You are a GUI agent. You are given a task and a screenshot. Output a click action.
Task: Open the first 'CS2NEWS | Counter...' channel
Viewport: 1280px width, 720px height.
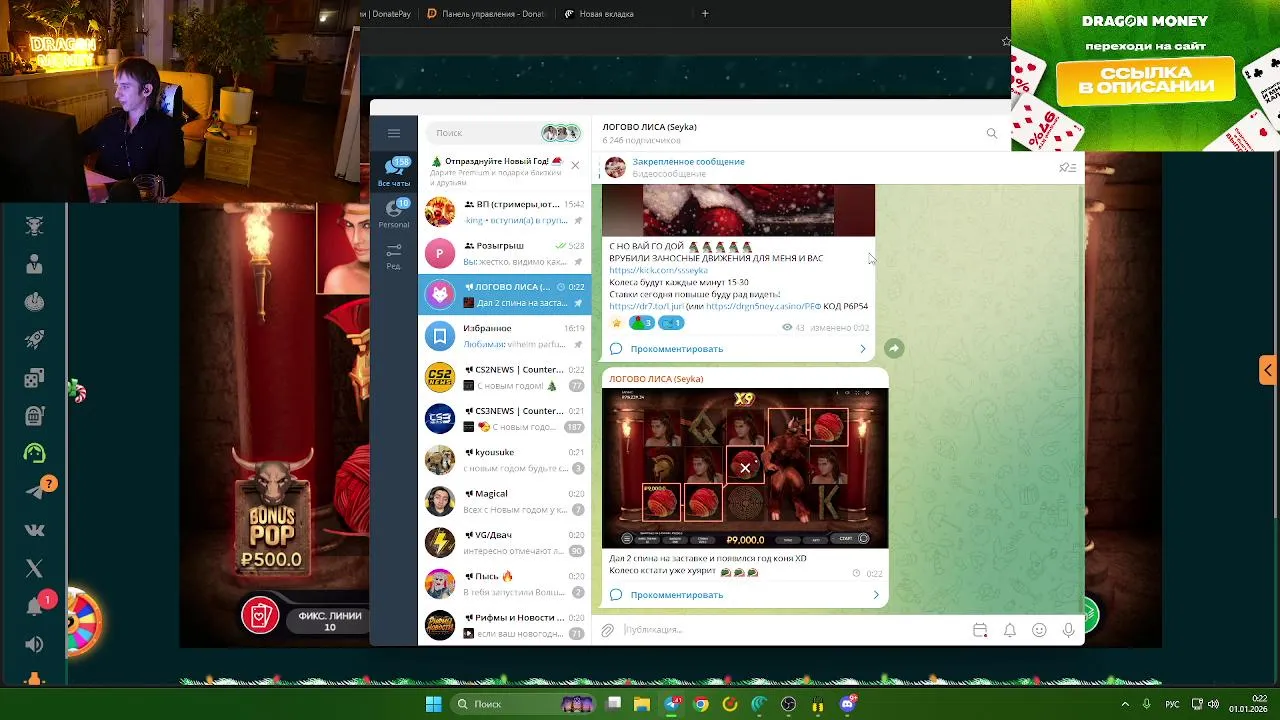[505, 377]
